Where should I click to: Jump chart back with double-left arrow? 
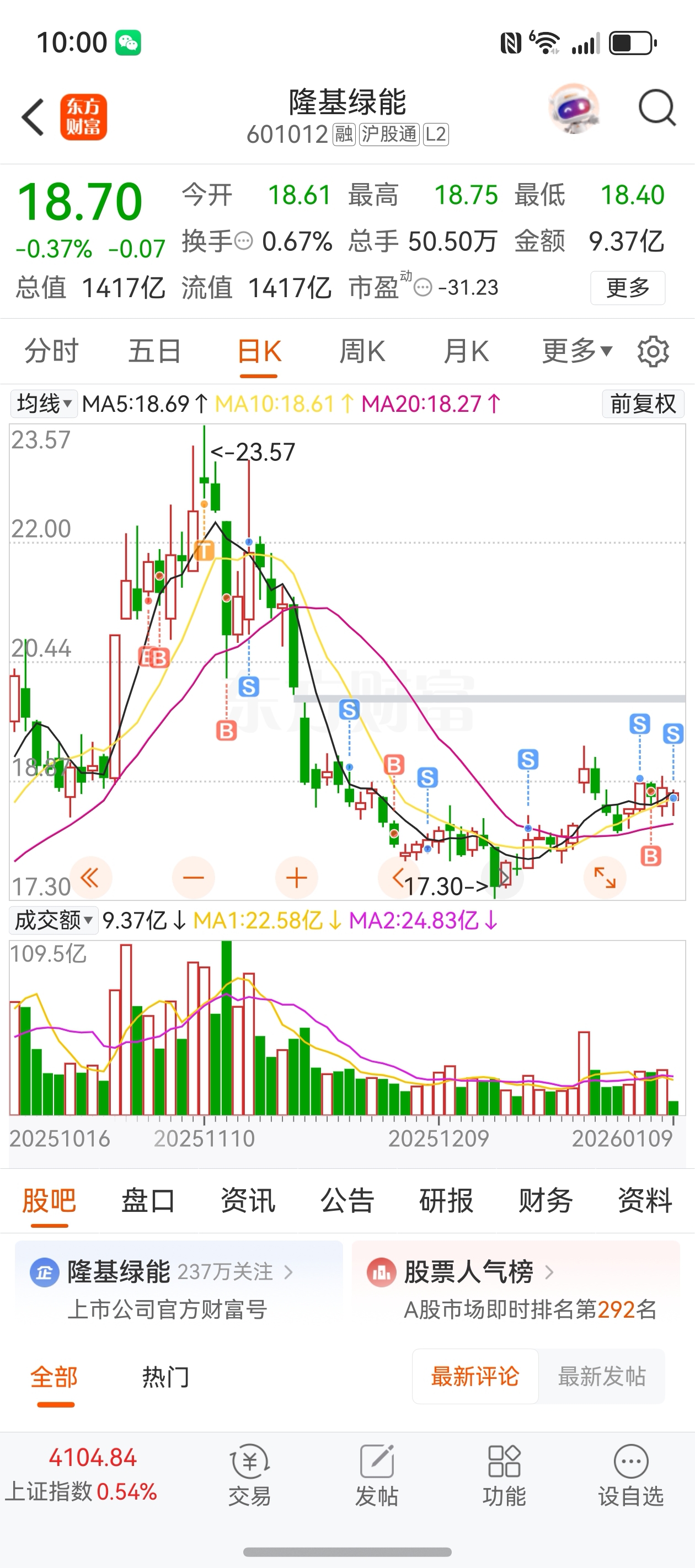coord(90,878)
